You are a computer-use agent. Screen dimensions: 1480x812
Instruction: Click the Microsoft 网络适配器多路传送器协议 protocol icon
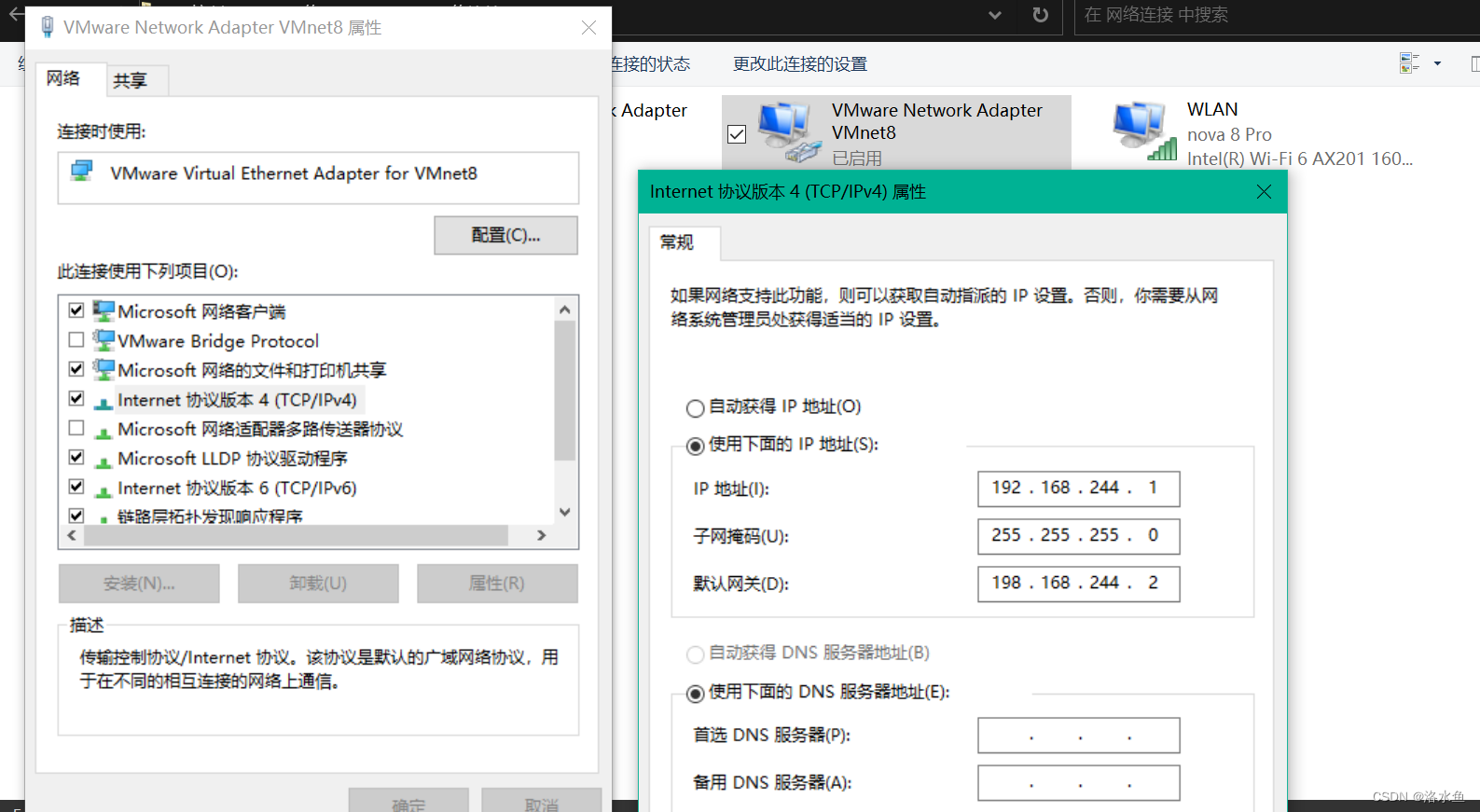[104, 432]
